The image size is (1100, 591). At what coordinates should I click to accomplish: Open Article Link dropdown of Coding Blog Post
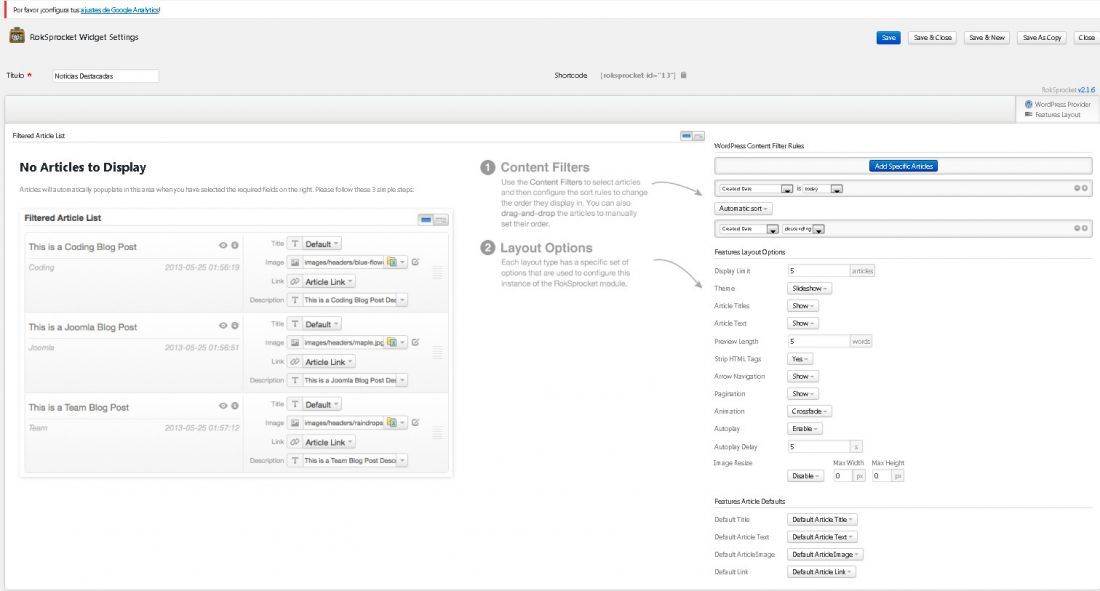(x=329, y=281)
